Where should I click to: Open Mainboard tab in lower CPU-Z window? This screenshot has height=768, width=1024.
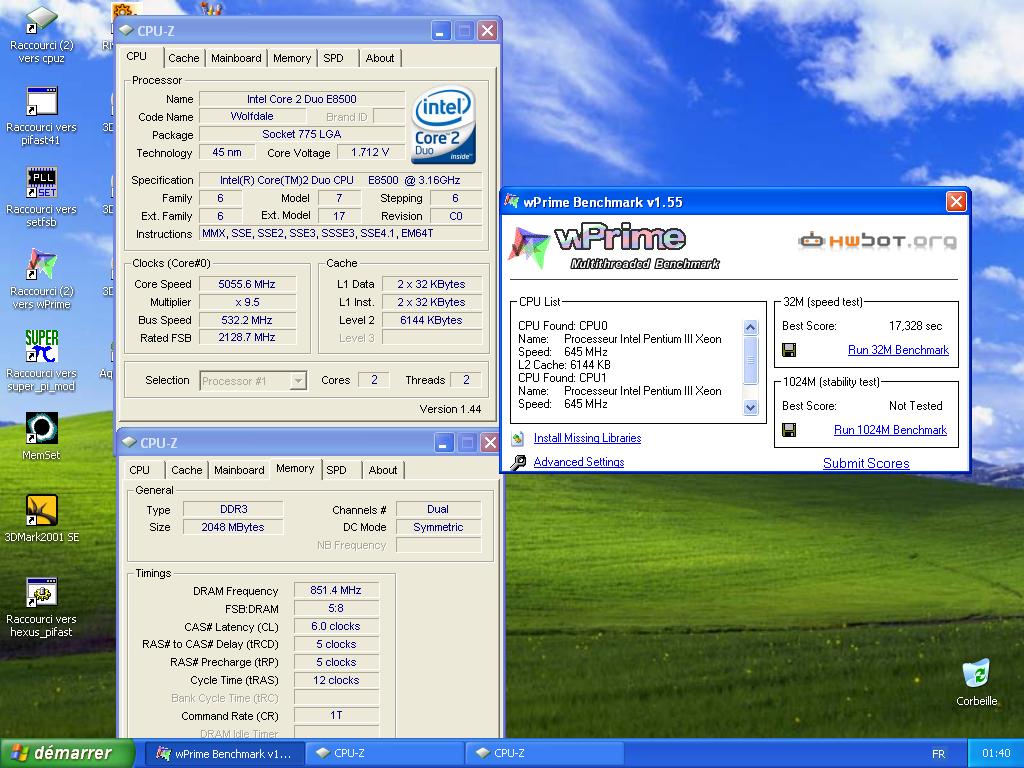pos(239,470)
